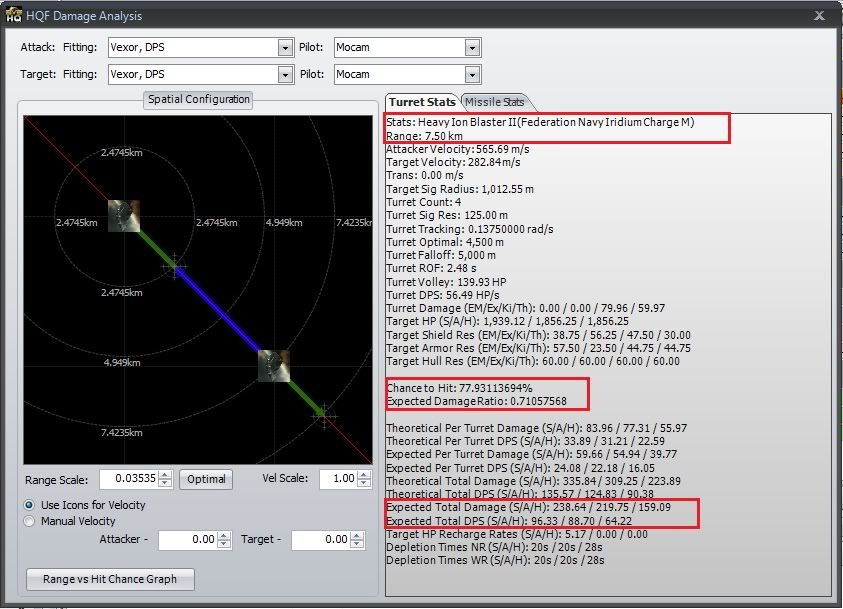Increase Vel Scale with up arrow
Screen dimensions: 843x609
click(365, 475)
